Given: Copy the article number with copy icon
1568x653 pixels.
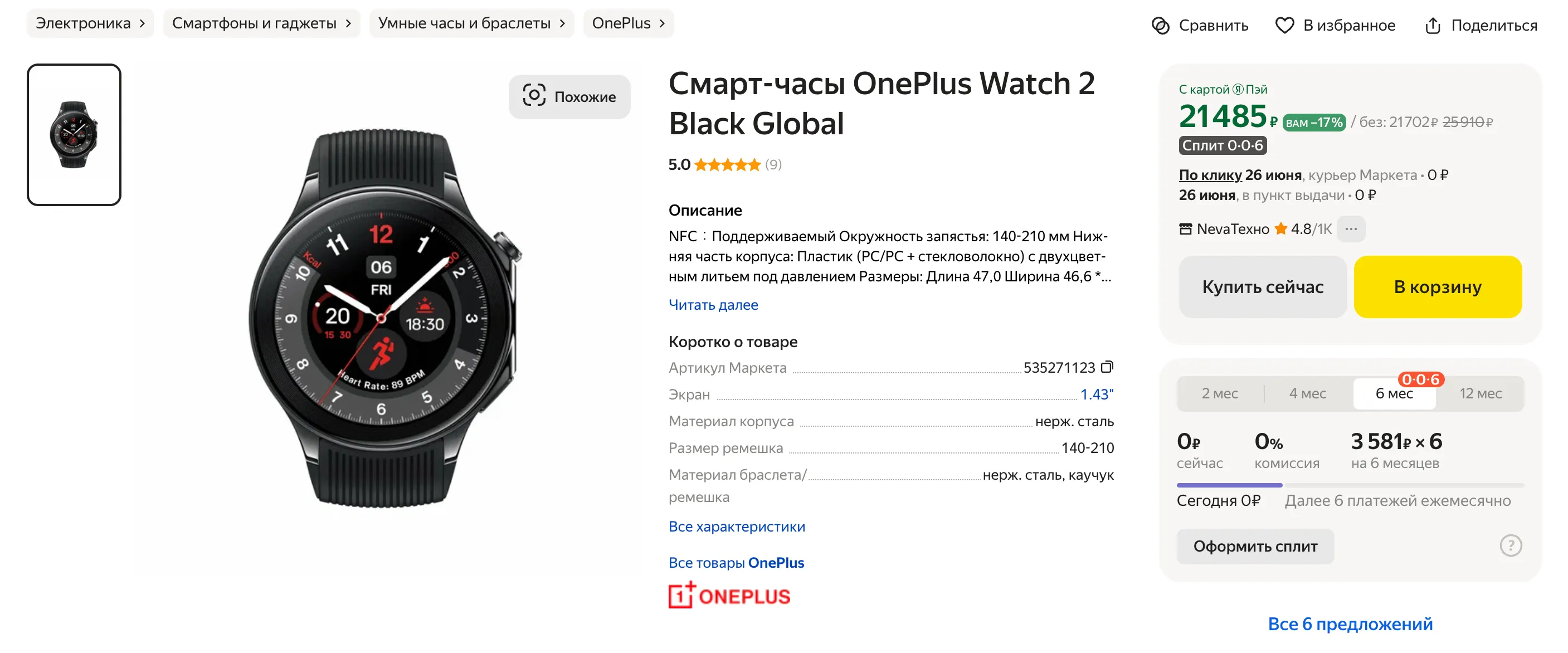Looking at the screenshot, I should pyautogui.click(x=1107, y=367).
